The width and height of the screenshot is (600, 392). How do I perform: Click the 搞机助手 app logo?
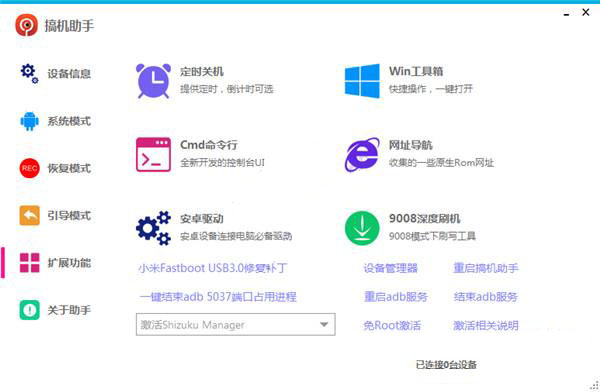26,25
